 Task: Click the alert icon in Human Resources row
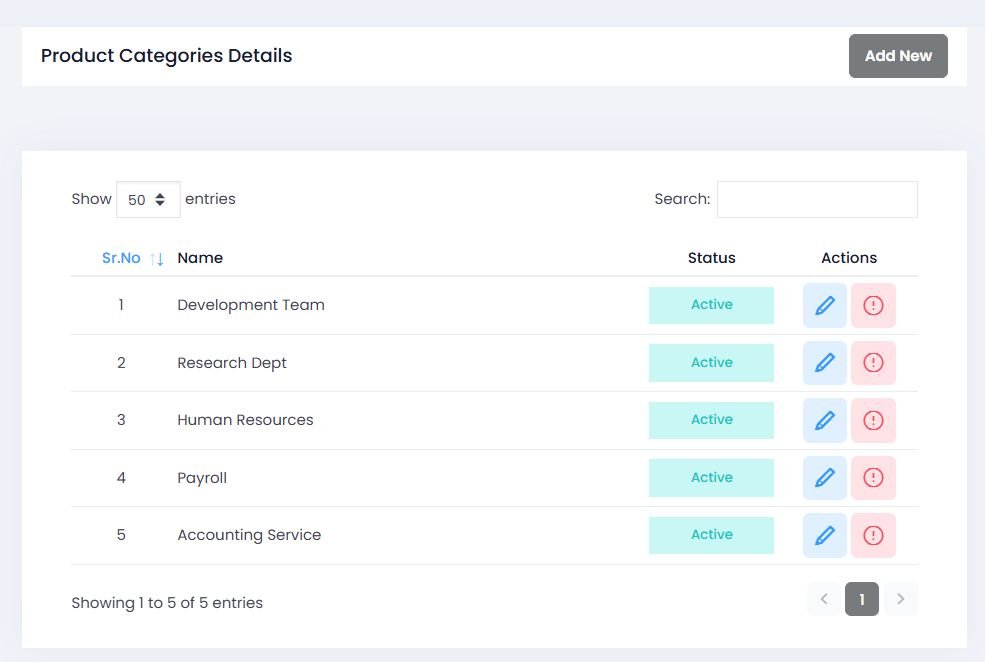pyautogui.click(x=873, y=420)
